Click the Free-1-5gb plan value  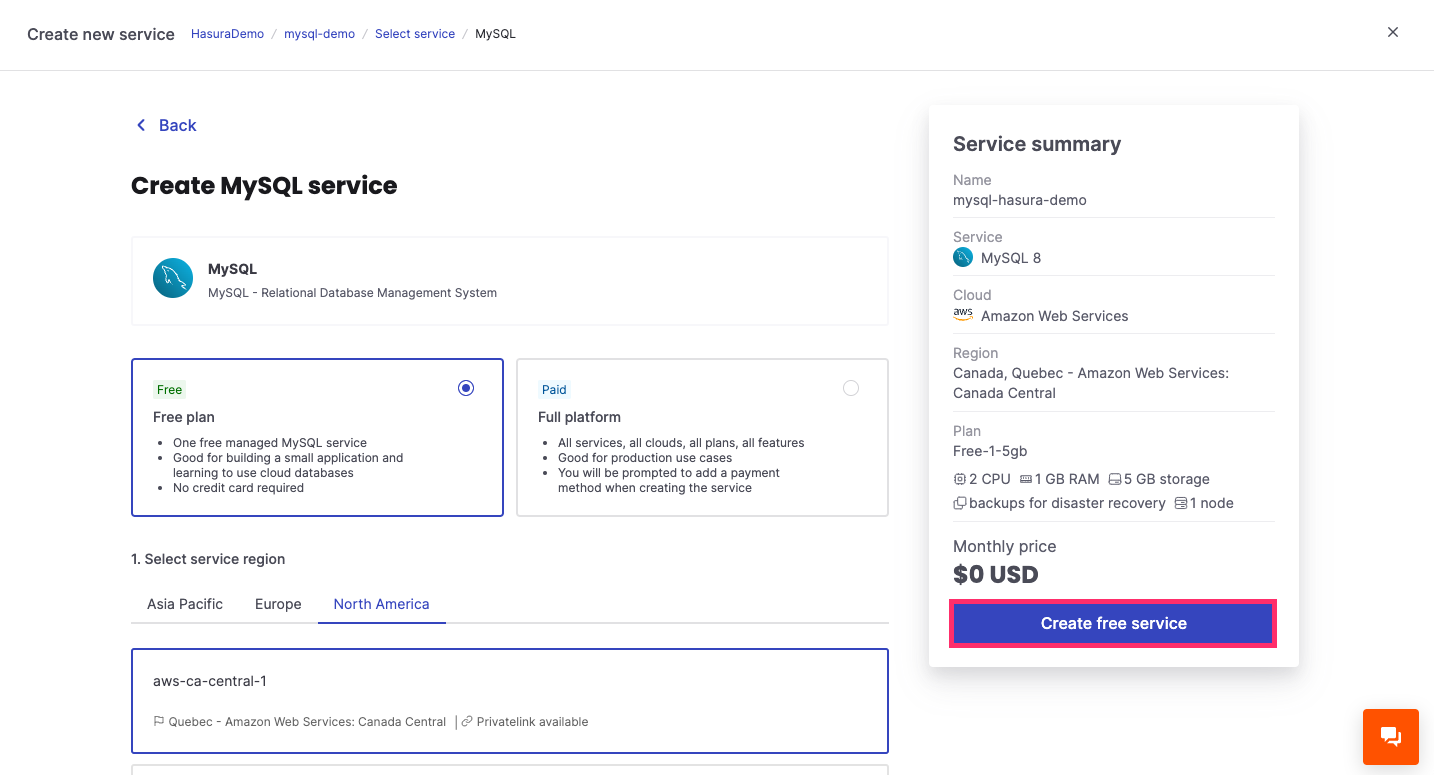click(x=990, y=451)
